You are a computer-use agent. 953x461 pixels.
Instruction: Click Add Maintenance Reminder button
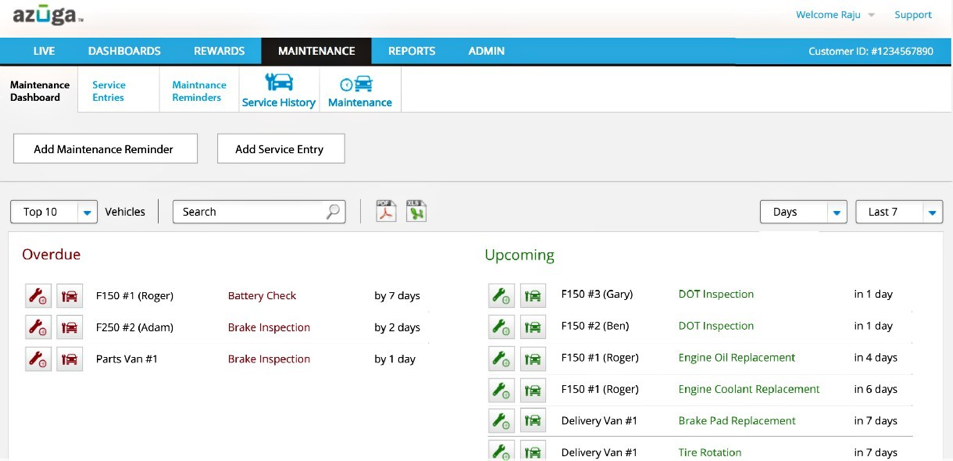tap(104, 149)
